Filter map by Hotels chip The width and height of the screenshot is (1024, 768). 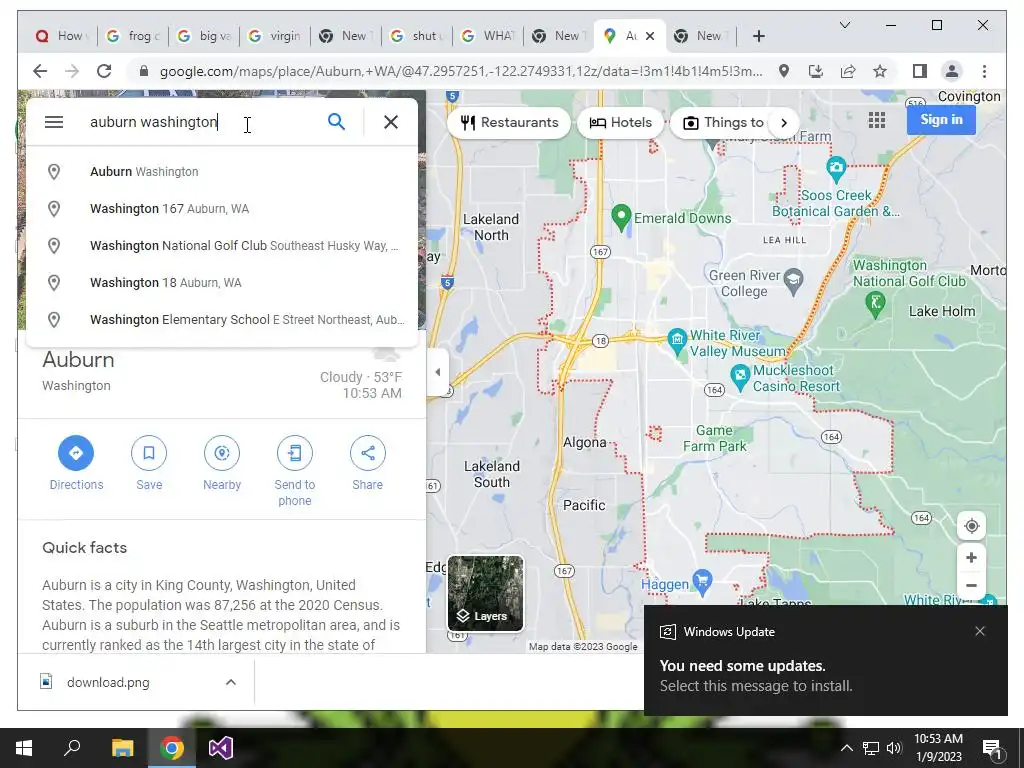click(x=620, y=123)
